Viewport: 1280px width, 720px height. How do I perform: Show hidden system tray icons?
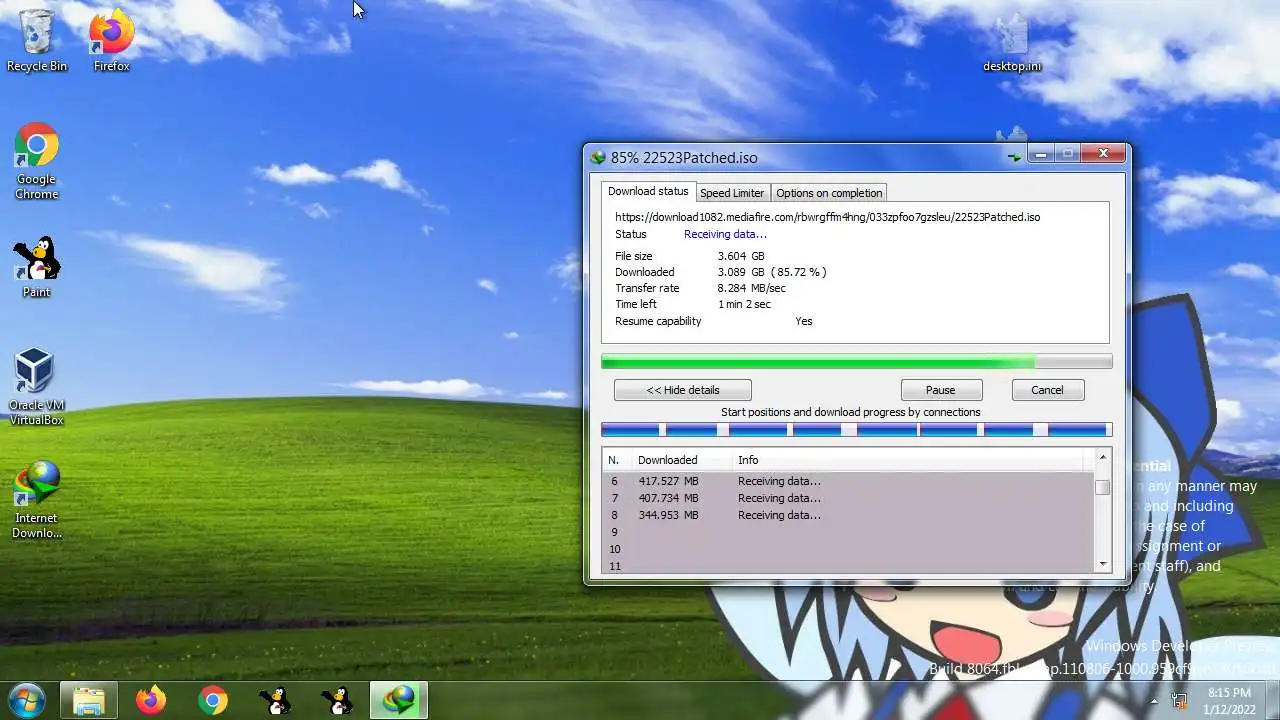coord(1154,700)
